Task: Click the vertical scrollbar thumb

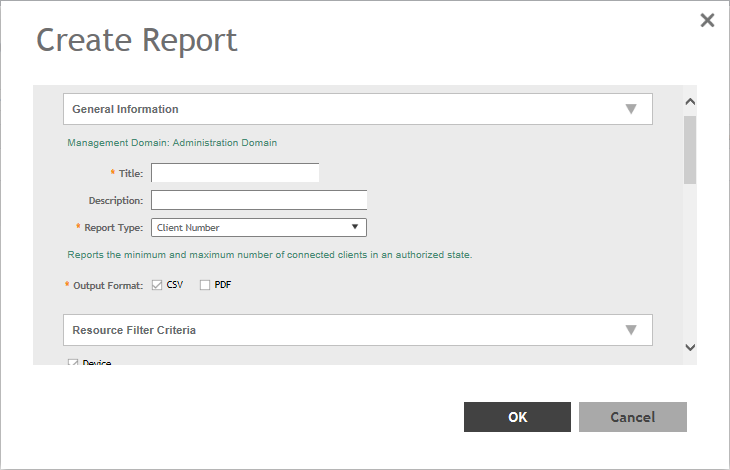Action: [689, 149]
